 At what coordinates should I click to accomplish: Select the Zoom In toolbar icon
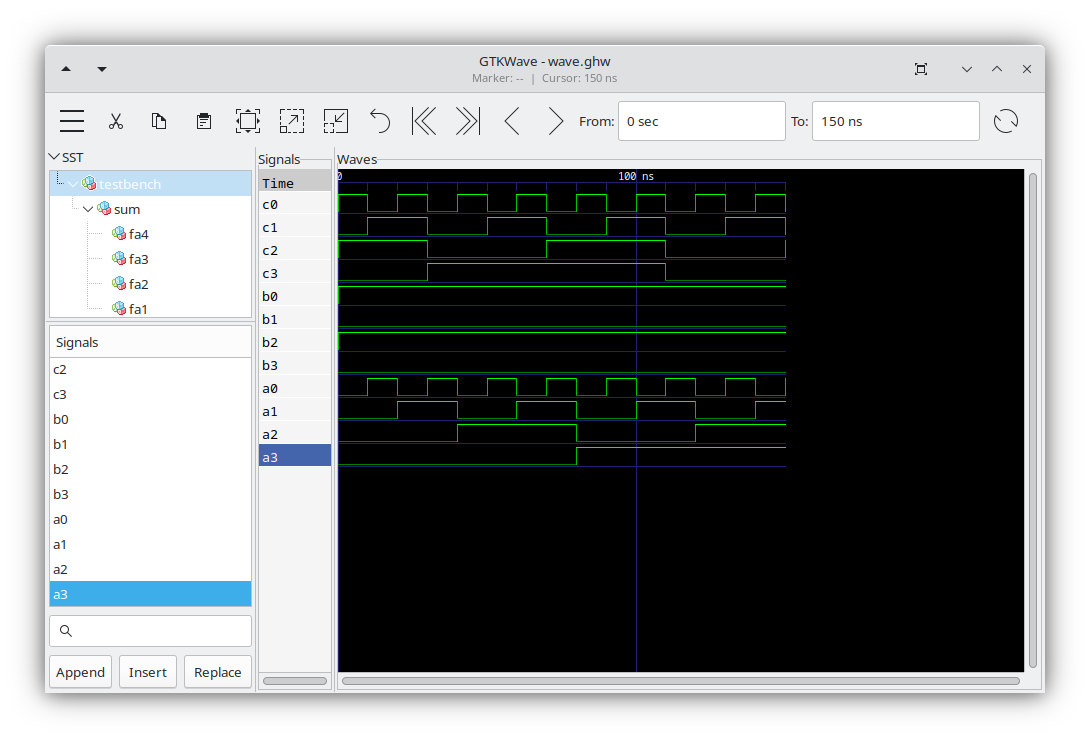291,120
